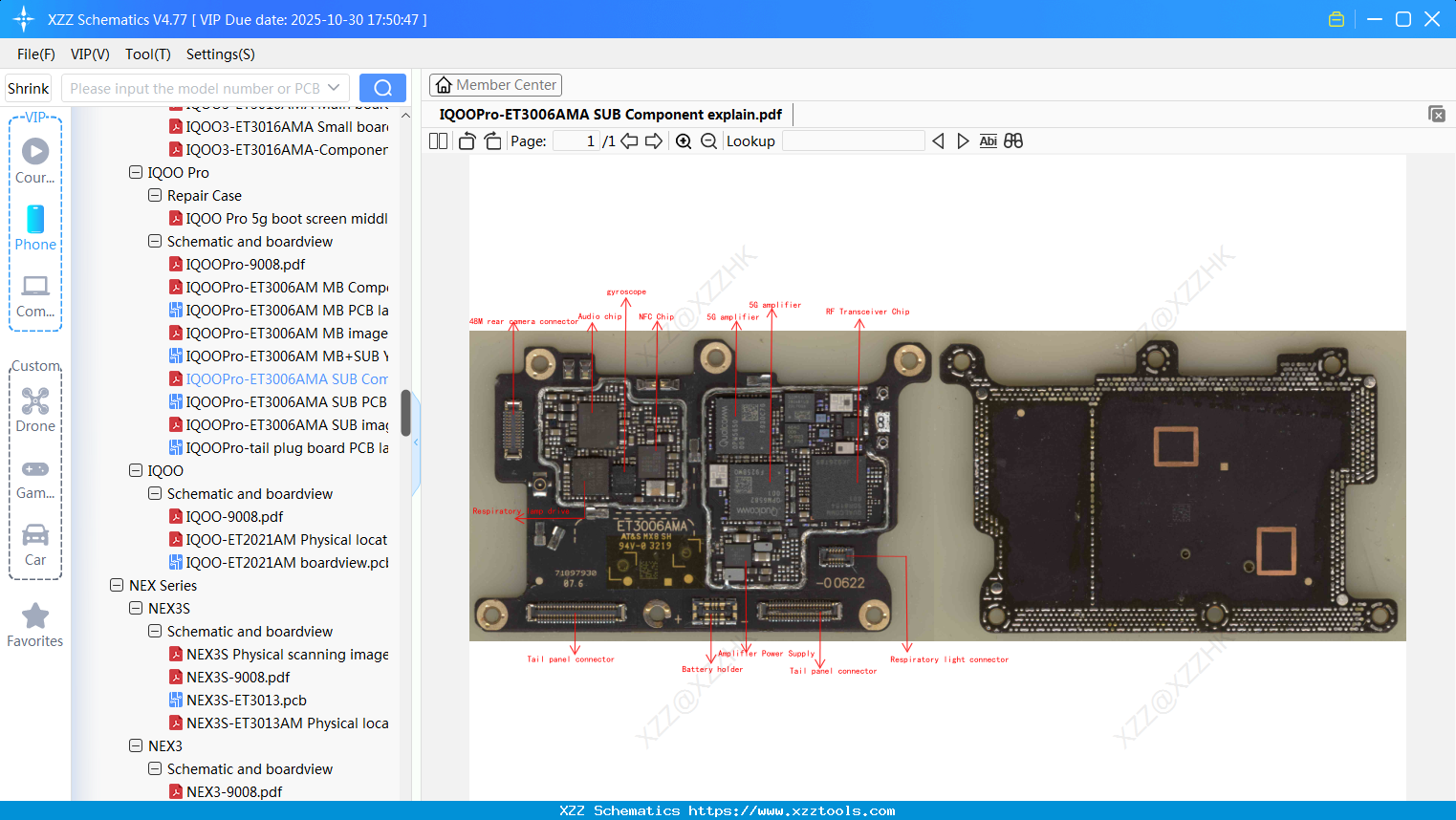1456x820 pixels.
Task: Find next lookup result
Action: pos(963,141)
